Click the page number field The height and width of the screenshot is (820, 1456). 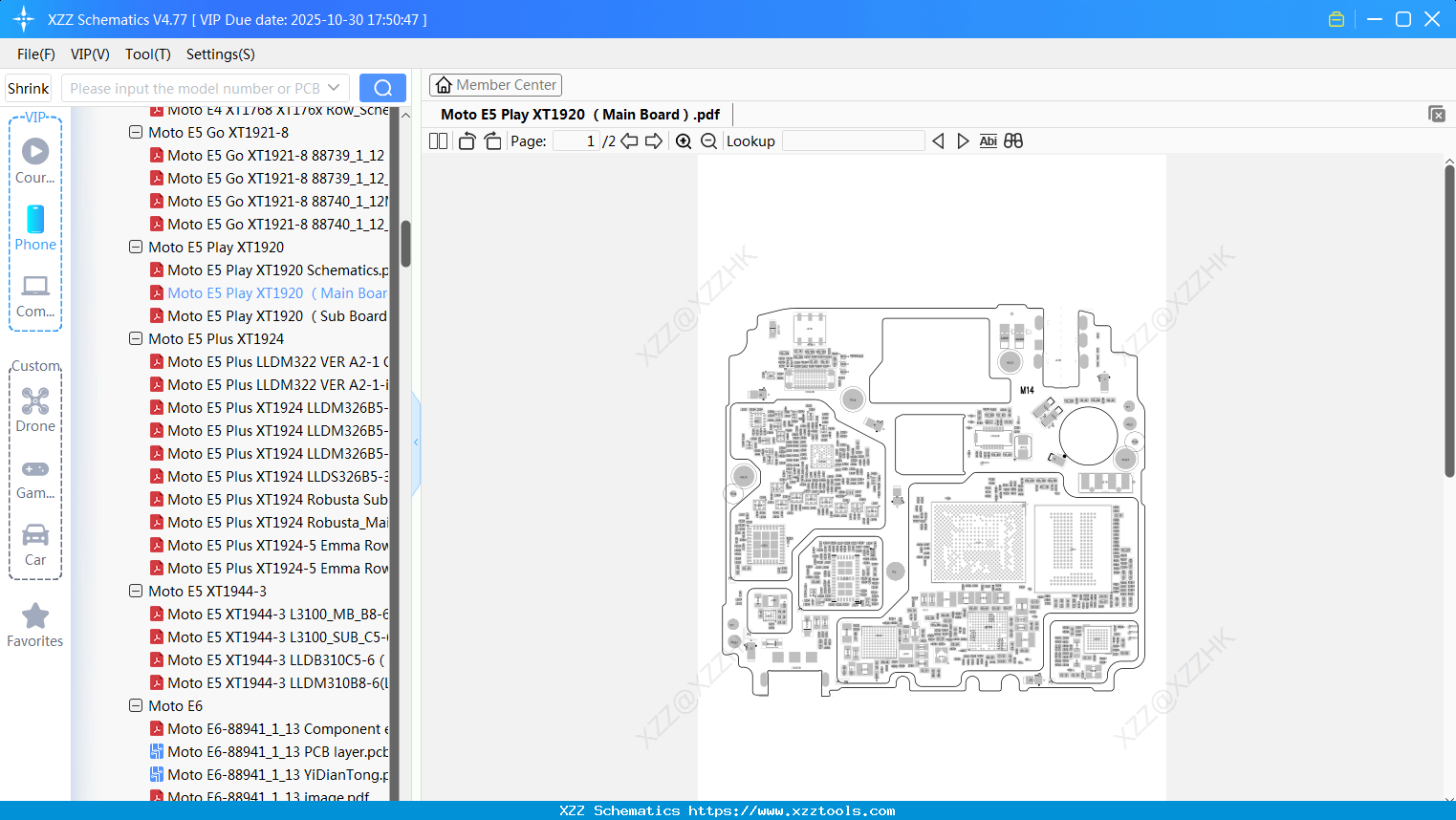pos(576,141)
